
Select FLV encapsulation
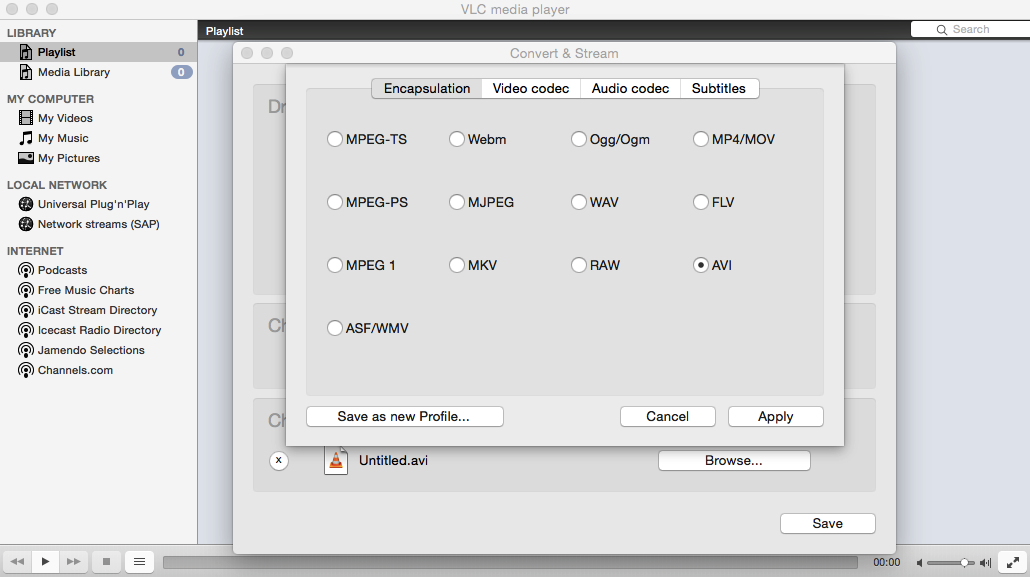click(x=713, y=202)
